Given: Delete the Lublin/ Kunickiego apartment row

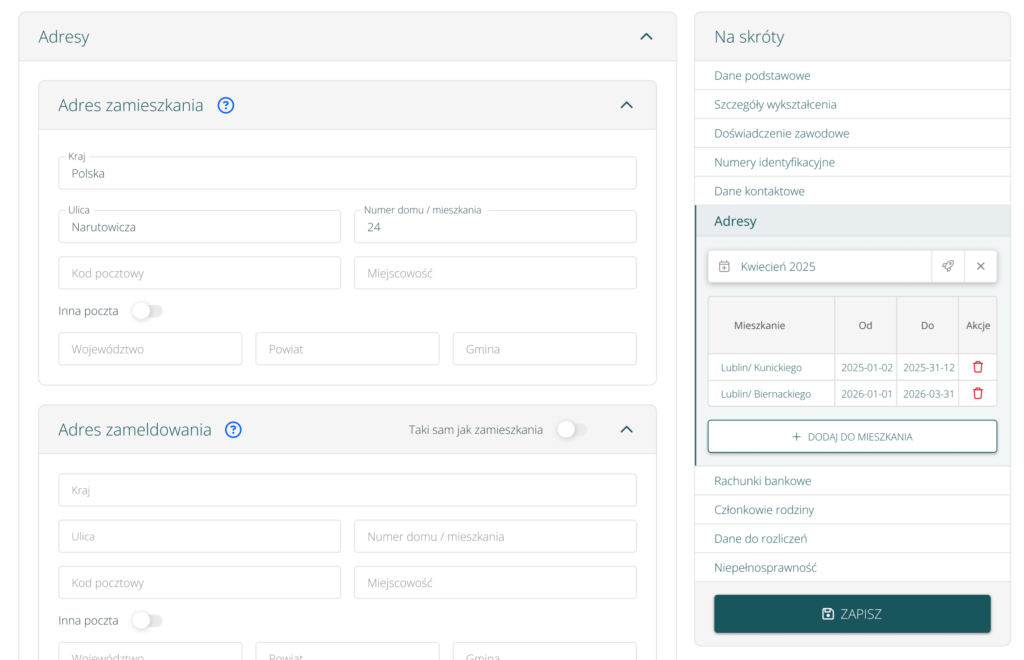Looking at the screenshot, I should tap(977, 367).
